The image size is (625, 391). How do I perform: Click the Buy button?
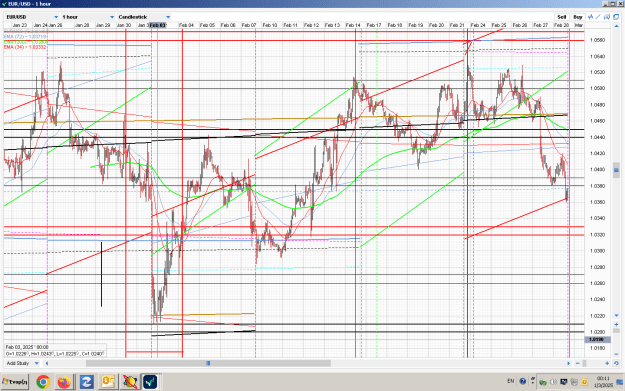pos(578,17)
